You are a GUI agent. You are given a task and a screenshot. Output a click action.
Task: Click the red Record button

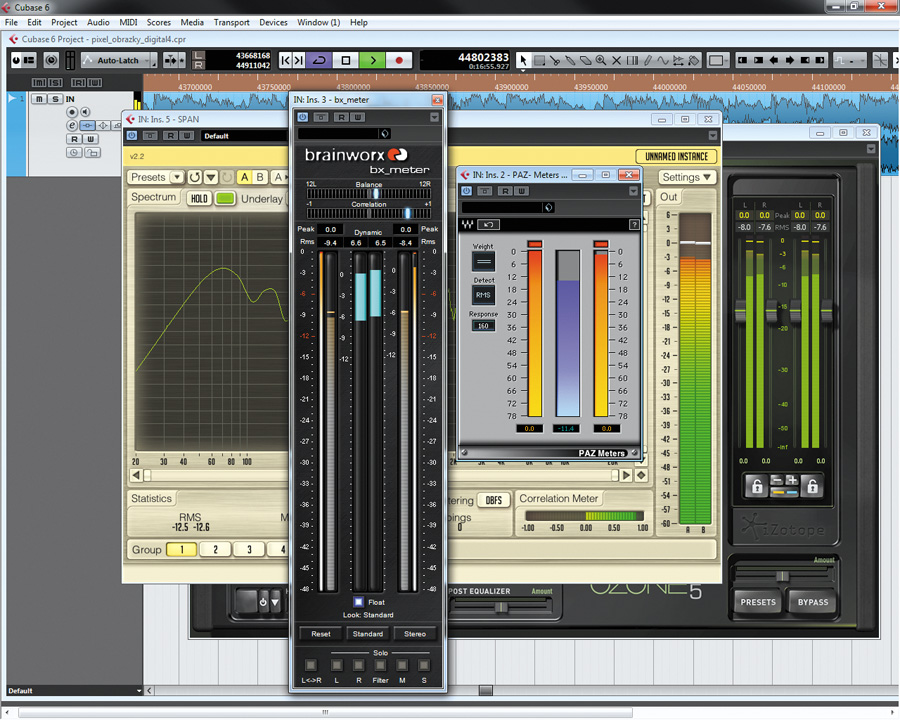point(399,60)
